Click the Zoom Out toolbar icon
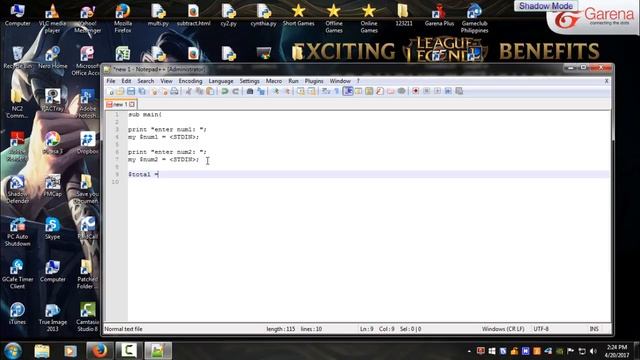 (287, 91)
